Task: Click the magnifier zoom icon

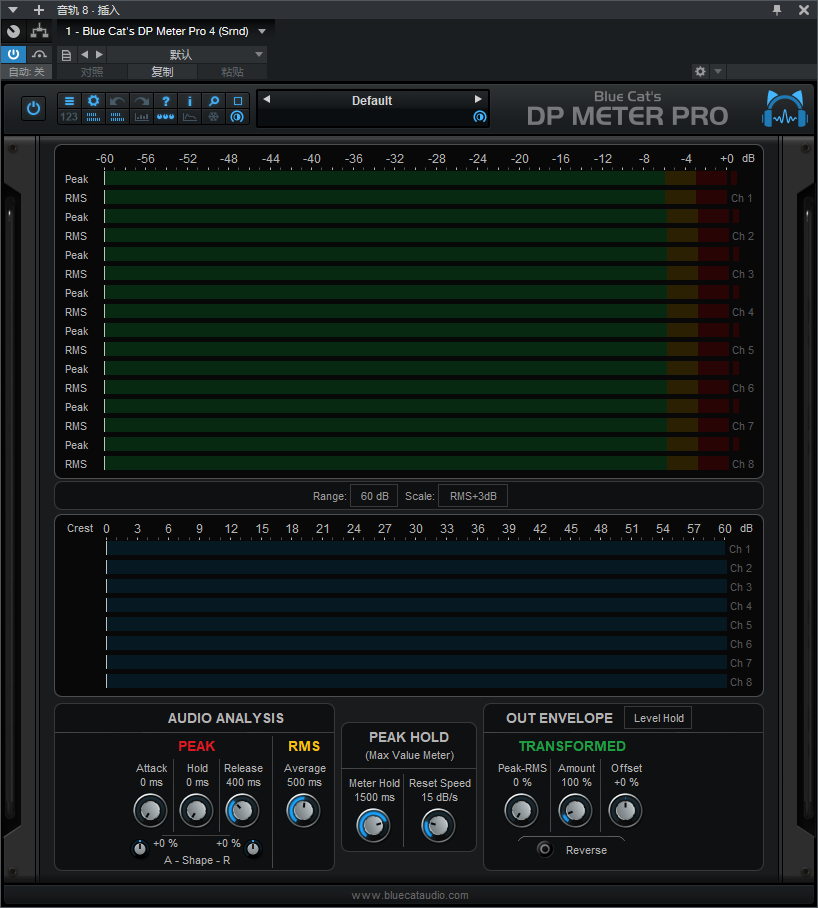Action: (214, 101)
